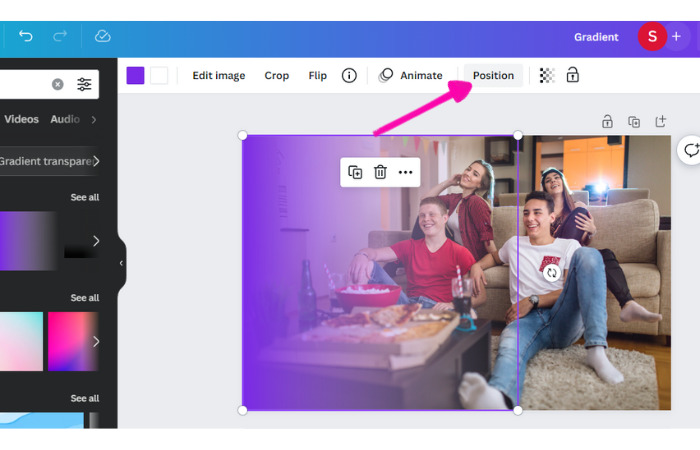
Task: Open the more options three dots menu
Action: [405, 172]
